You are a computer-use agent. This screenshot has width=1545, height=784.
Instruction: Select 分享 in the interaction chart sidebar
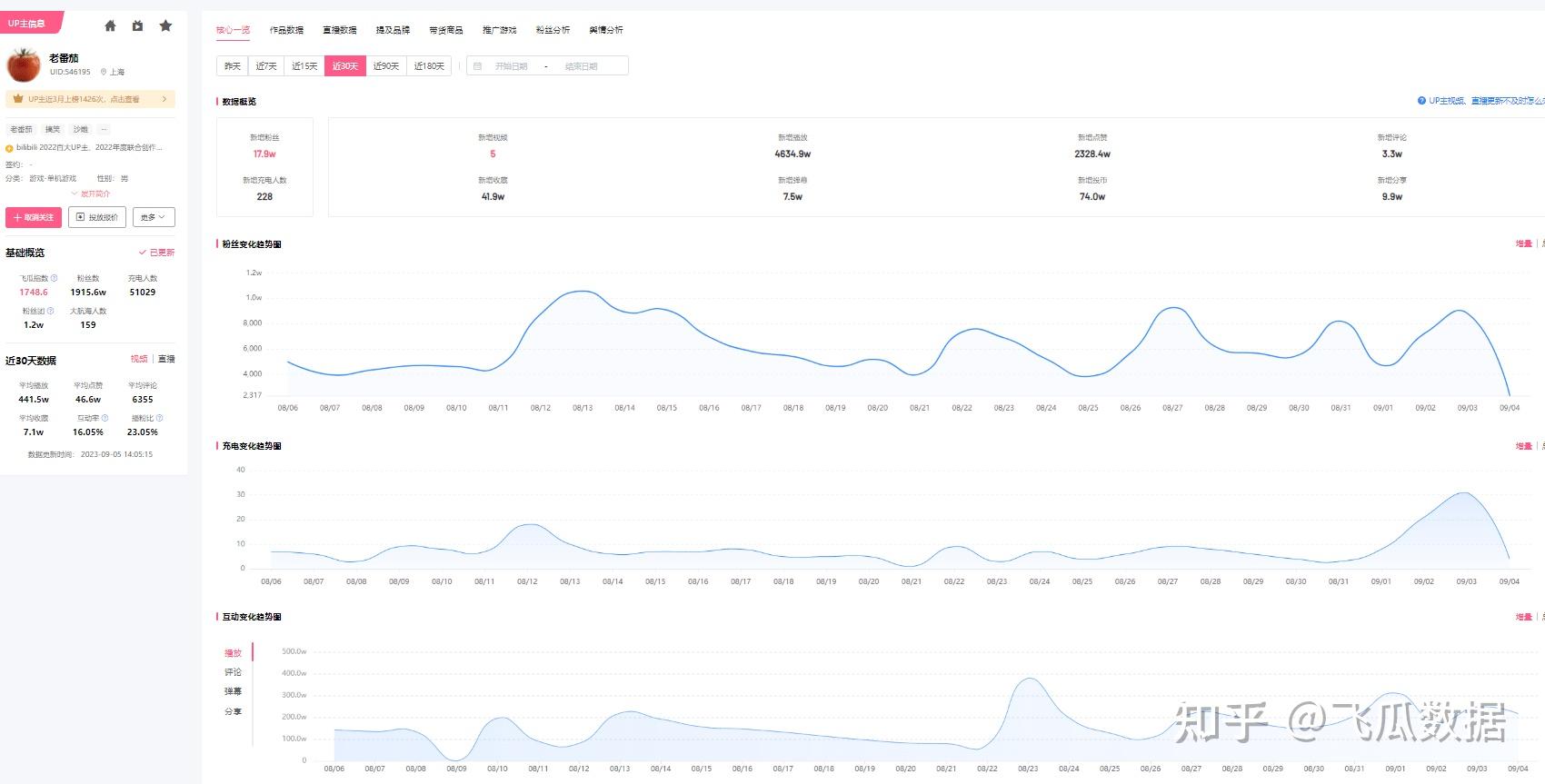(234, 711)
